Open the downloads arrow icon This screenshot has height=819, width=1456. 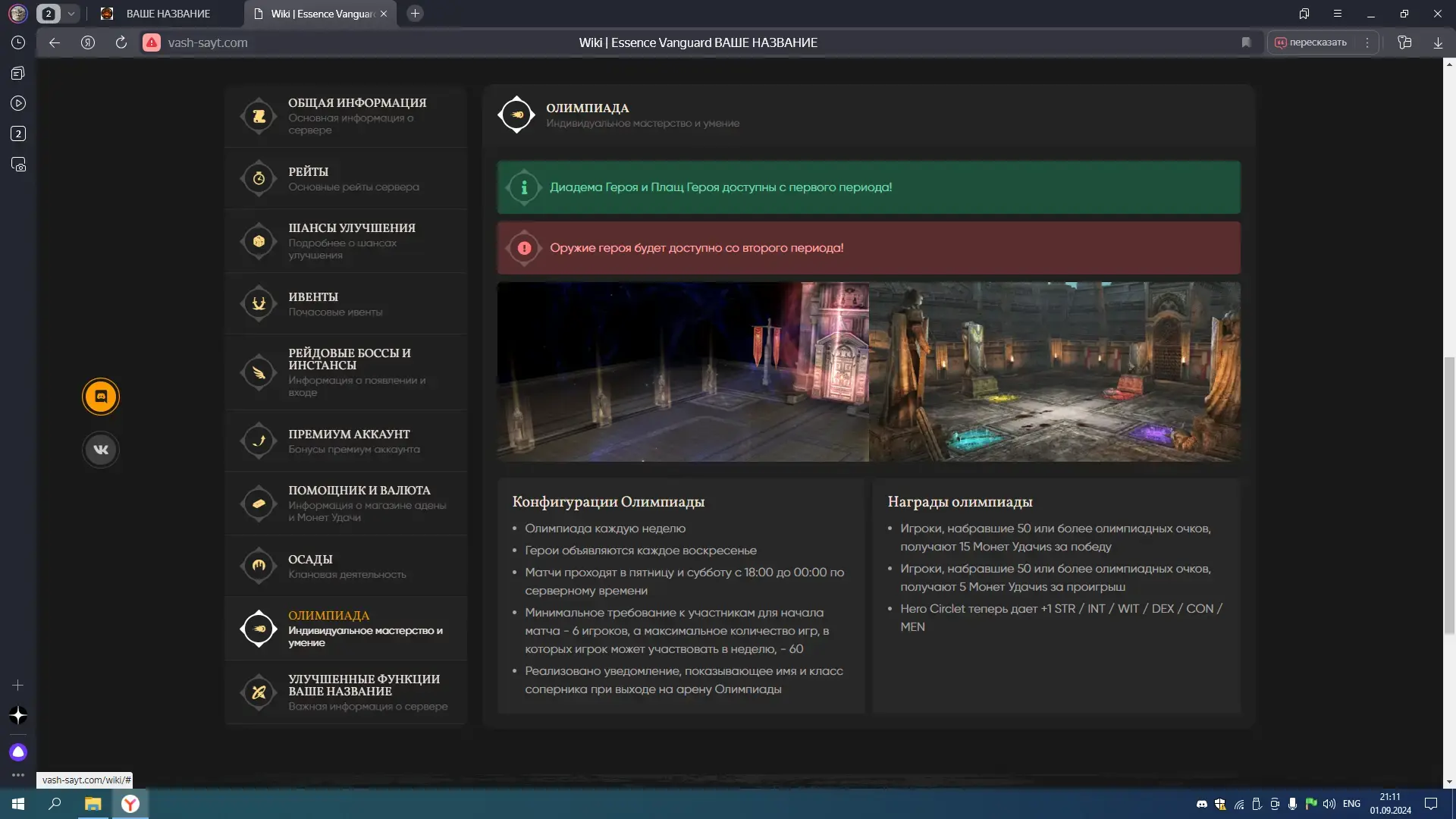pyautogui.click(x=1438, y=42)
